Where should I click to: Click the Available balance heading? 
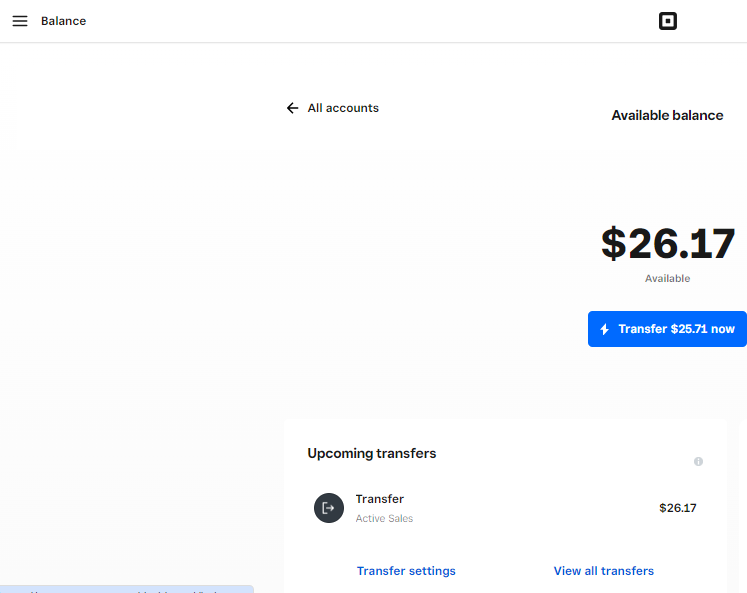667,115
